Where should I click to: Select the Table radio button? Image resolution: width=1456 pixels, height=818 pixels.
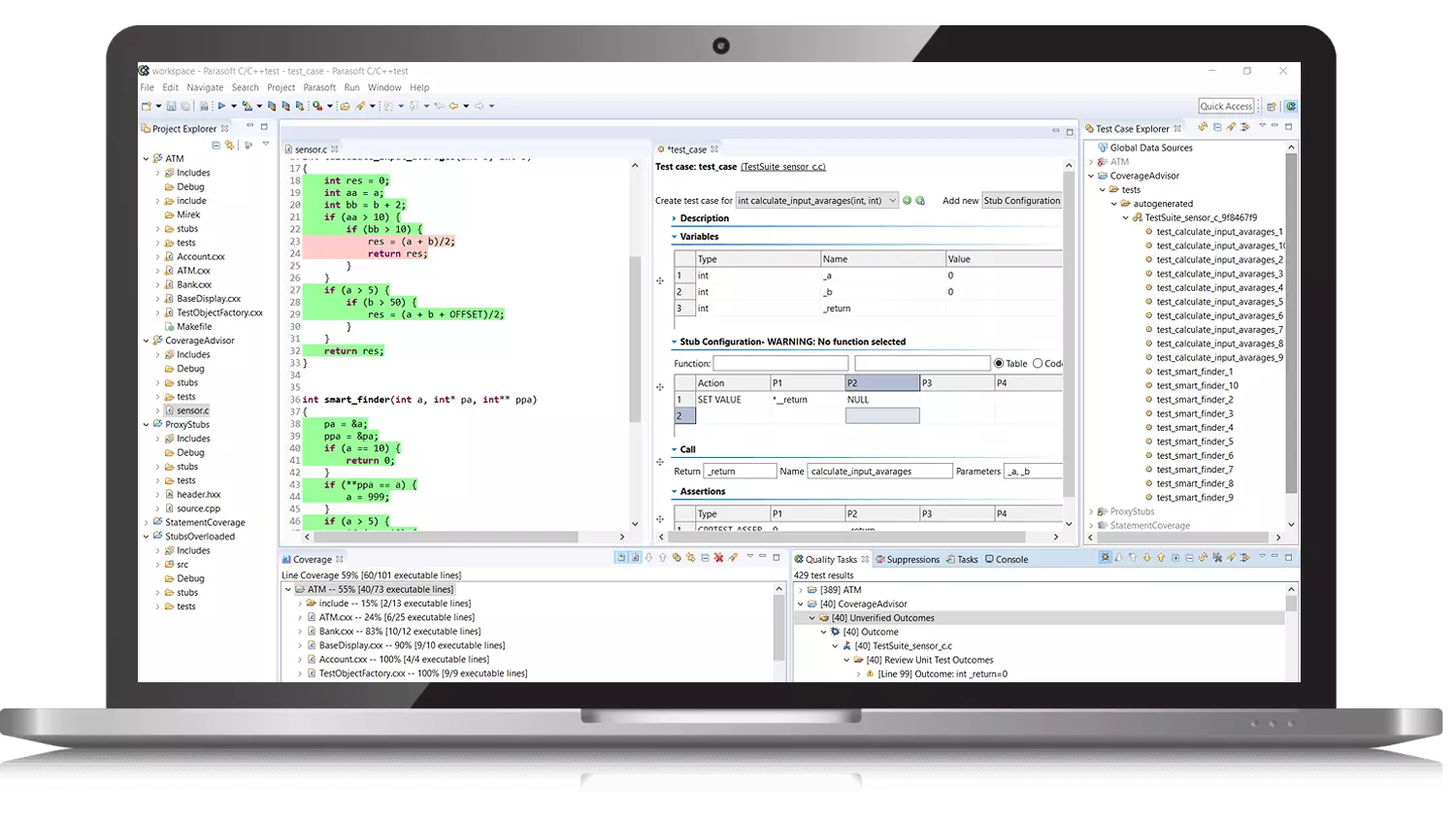(x=999, y=364)
